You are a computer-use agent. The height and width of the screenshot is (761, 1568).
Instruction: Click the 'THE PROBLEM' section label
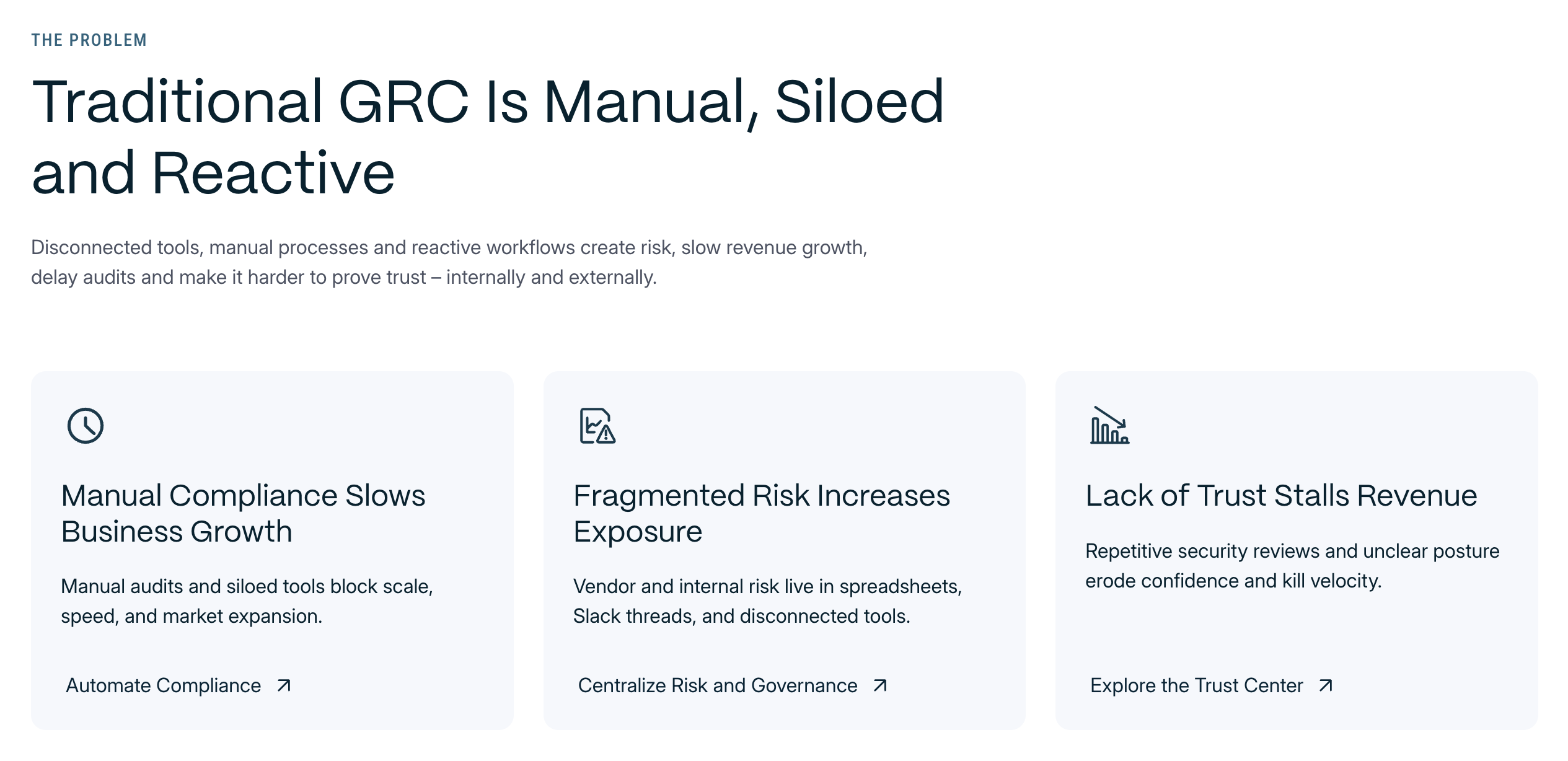pos(89,40)
